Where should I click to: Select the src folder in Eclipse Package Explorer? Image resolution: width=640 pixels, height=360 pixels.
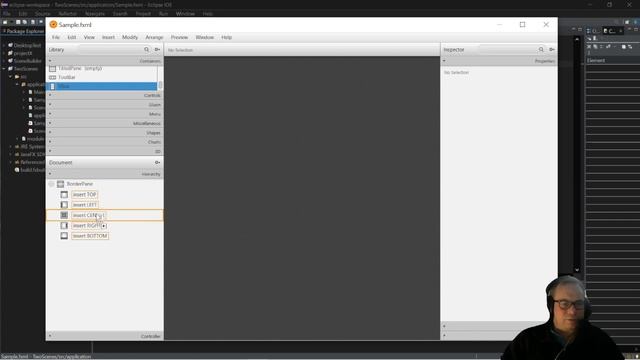pos(24,76)
